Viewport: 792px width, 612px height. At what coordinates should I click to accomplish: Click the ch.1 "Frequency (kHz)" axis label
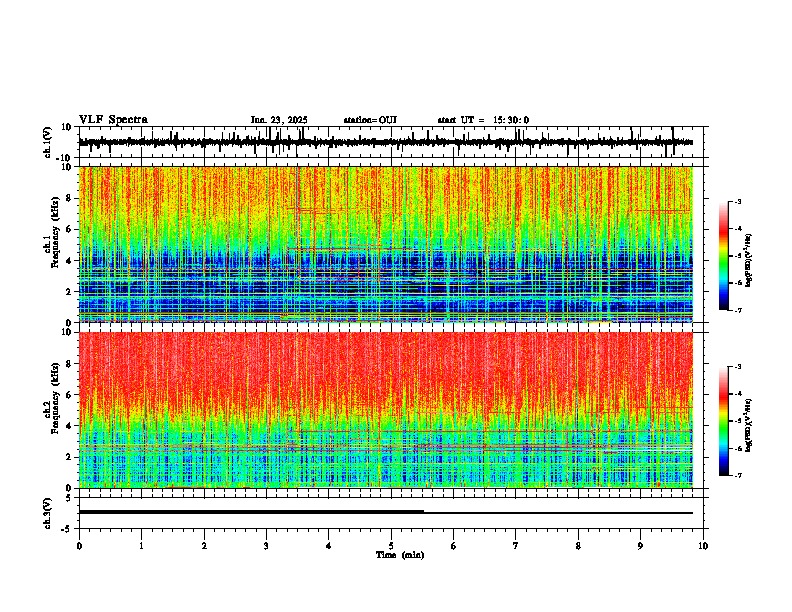[x=55, y=233]
